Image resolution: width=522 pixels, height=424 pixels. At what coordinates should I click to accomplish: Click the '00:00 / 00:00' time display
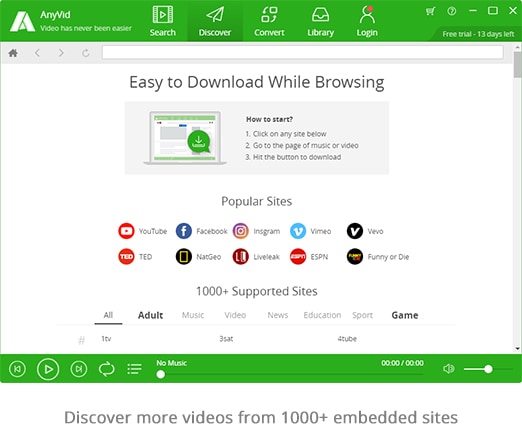tap(402, 363)
